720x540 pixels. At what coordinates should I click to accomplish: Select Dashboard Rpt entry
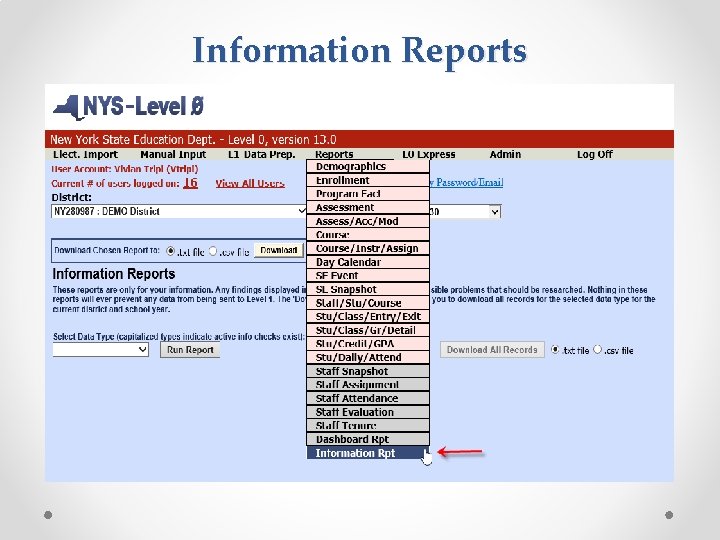coord(368,439)
